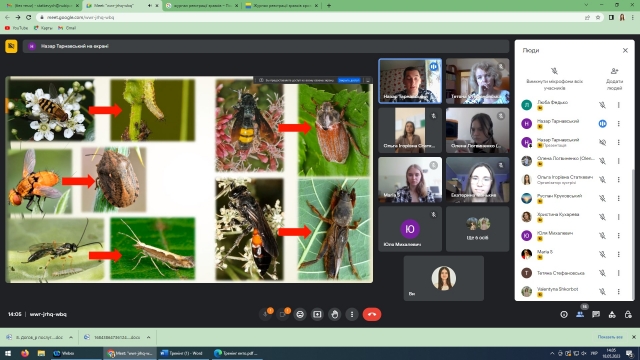
Task: Mute Ольга Ігорівна's microphone icon
Action: [602, 180]
